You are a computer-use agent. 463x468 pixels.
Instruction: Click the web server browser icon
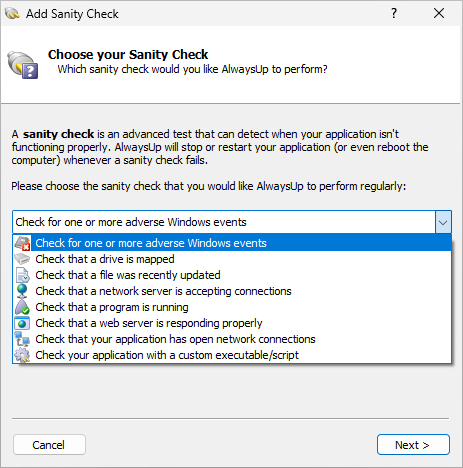pyautogui.click(x=22, y=323)
